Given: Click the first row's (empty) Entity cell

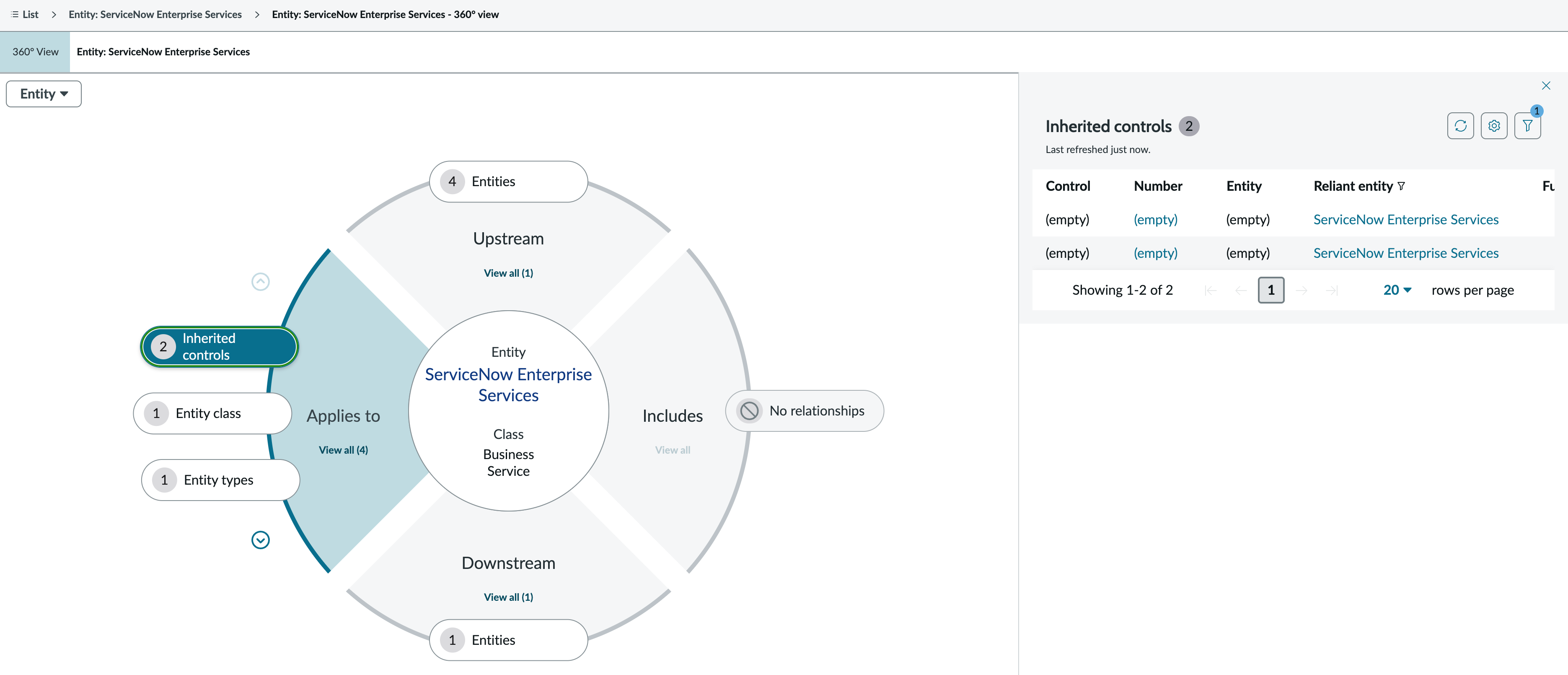Looking at the screenshot, I should pos(1248,220).
